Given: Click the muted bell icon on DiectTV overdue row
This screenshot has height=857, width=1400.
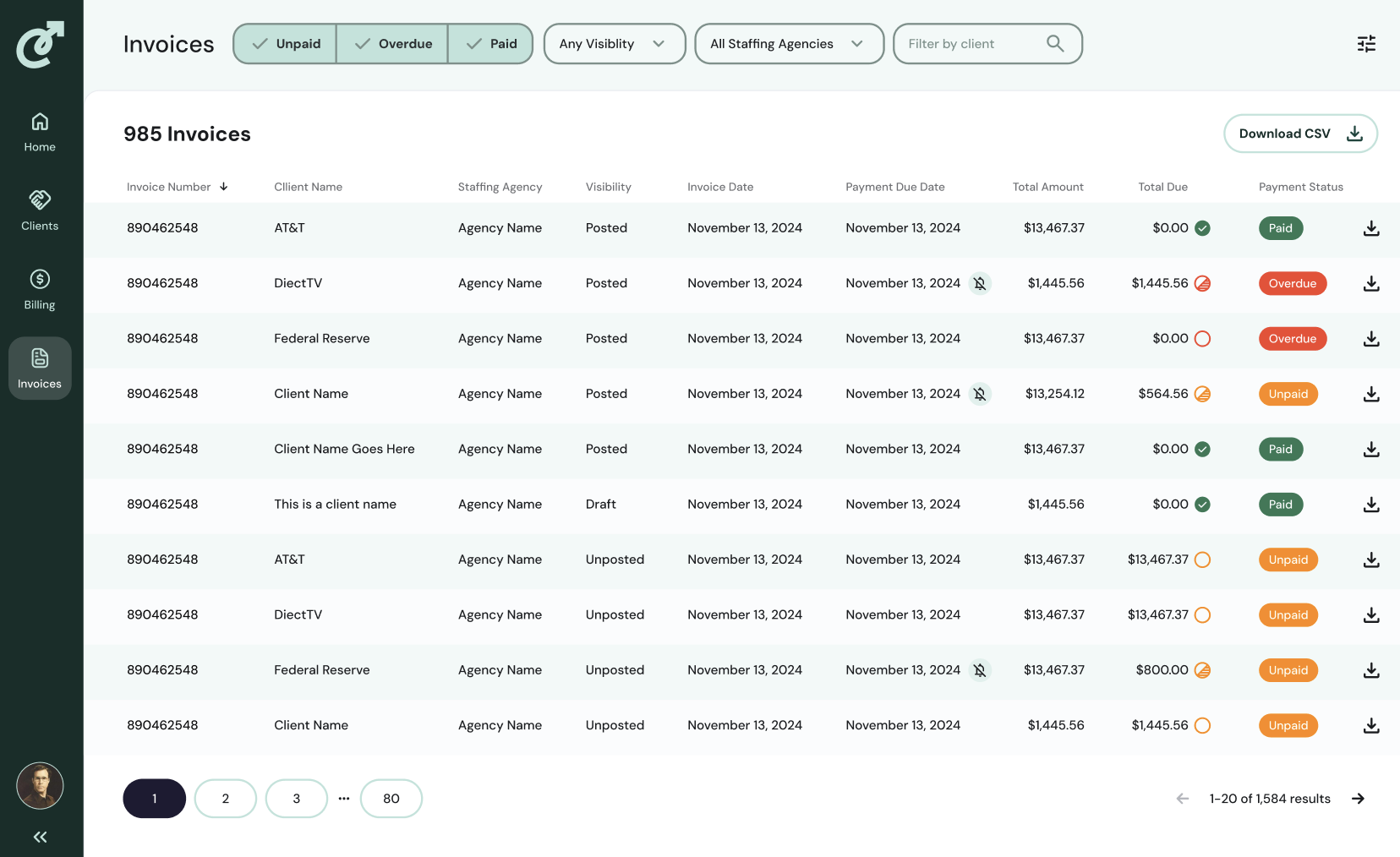Looking at the screenshot, I should [980, 284].
